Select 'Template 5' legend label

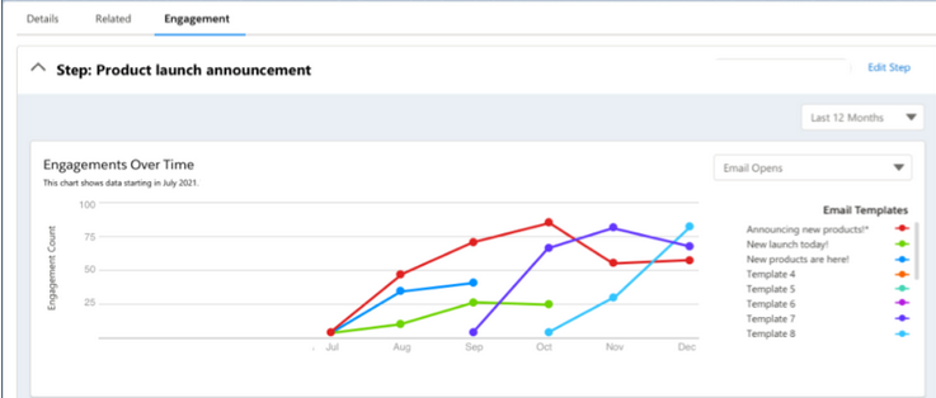pos(771,289)
